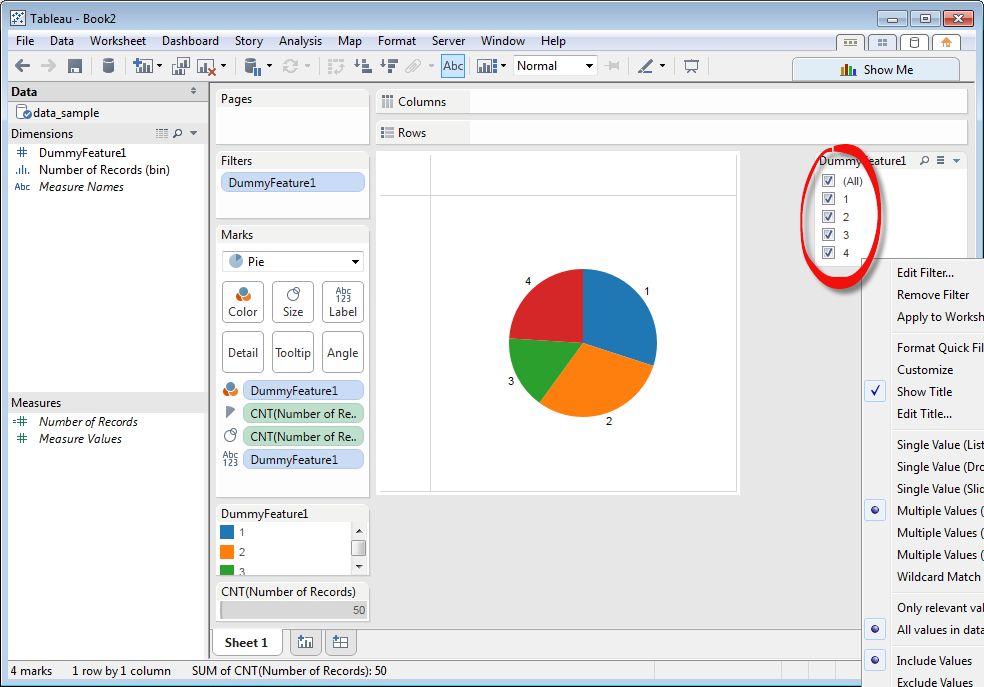The image size is (984, 687).
Task: Click the new worksheet tab icon at bottom
Action: (x=306, y=642)
